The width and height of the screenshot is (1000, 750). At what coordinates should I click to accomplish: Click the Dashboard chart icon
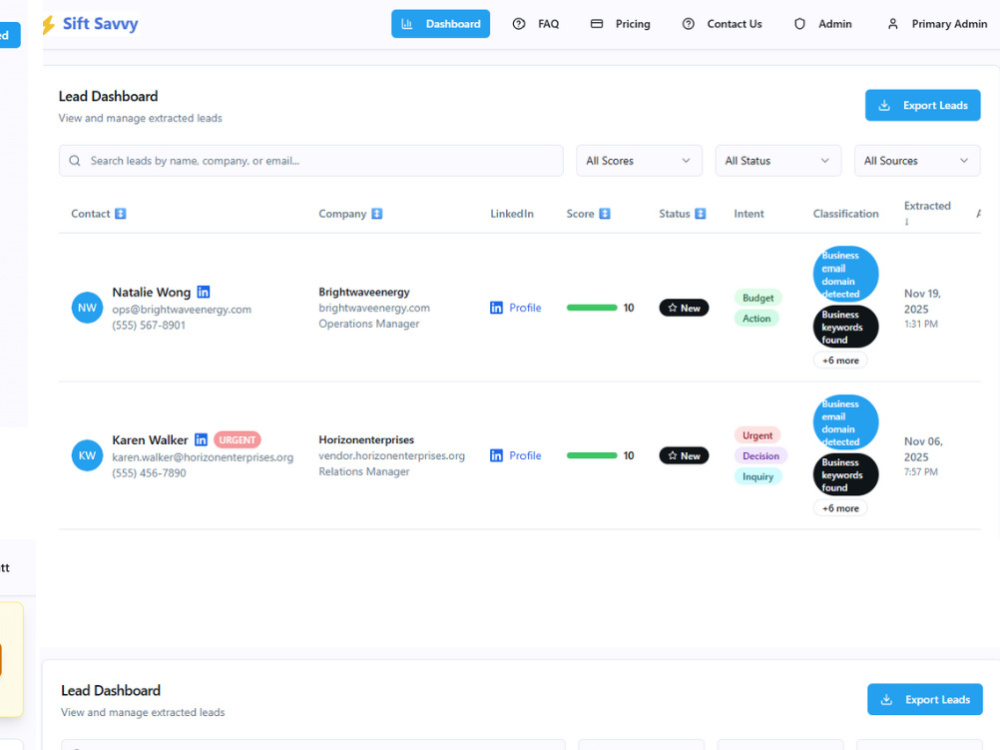tap(406, 24)
